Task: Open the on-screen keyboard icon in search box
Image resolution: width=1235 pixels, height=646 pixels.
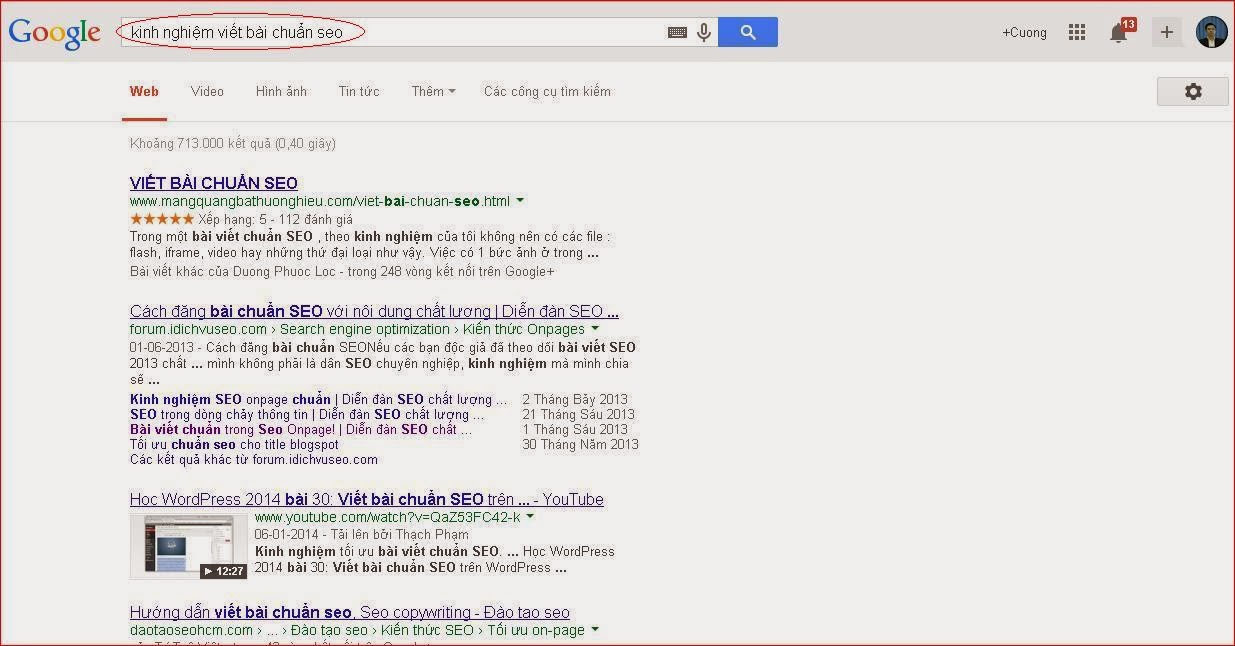Action: [677, 32]
